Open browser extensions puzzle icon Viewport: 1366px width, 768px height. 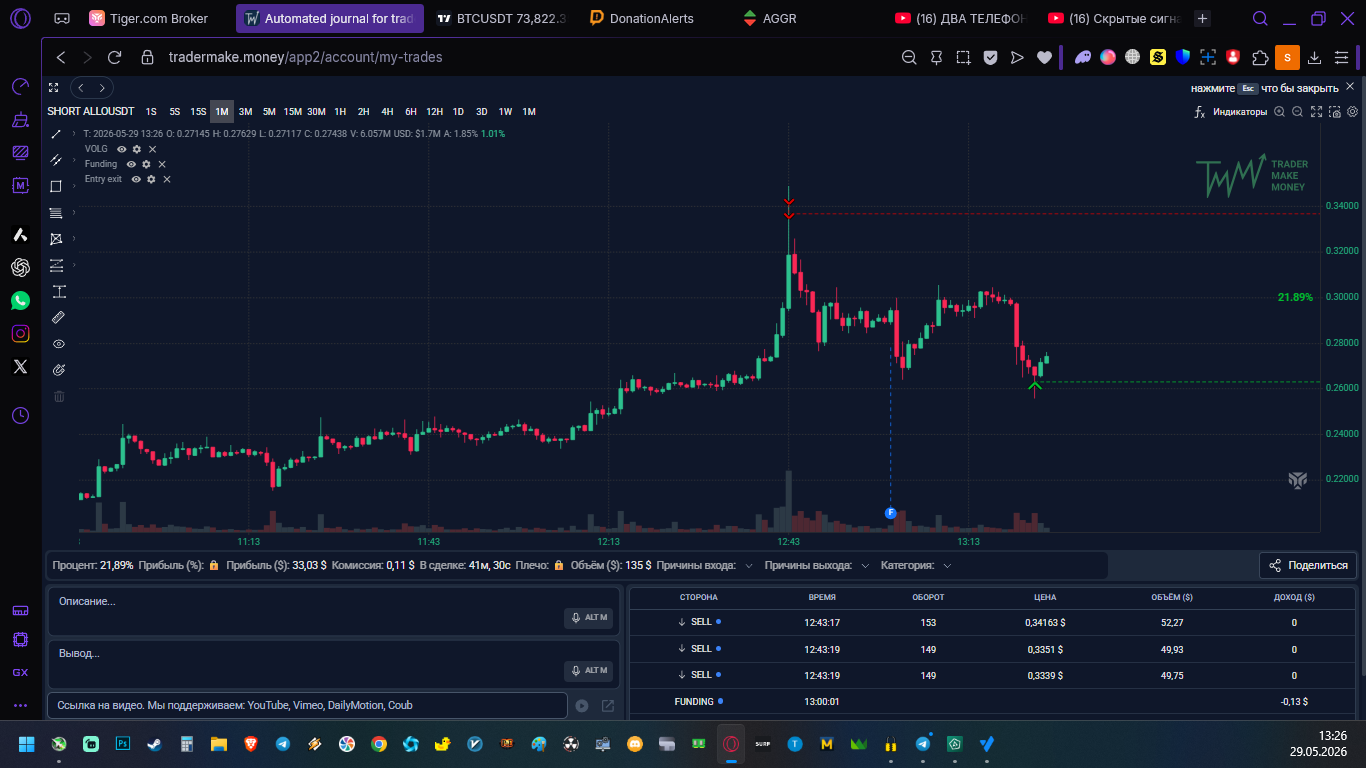[1260, 58]
